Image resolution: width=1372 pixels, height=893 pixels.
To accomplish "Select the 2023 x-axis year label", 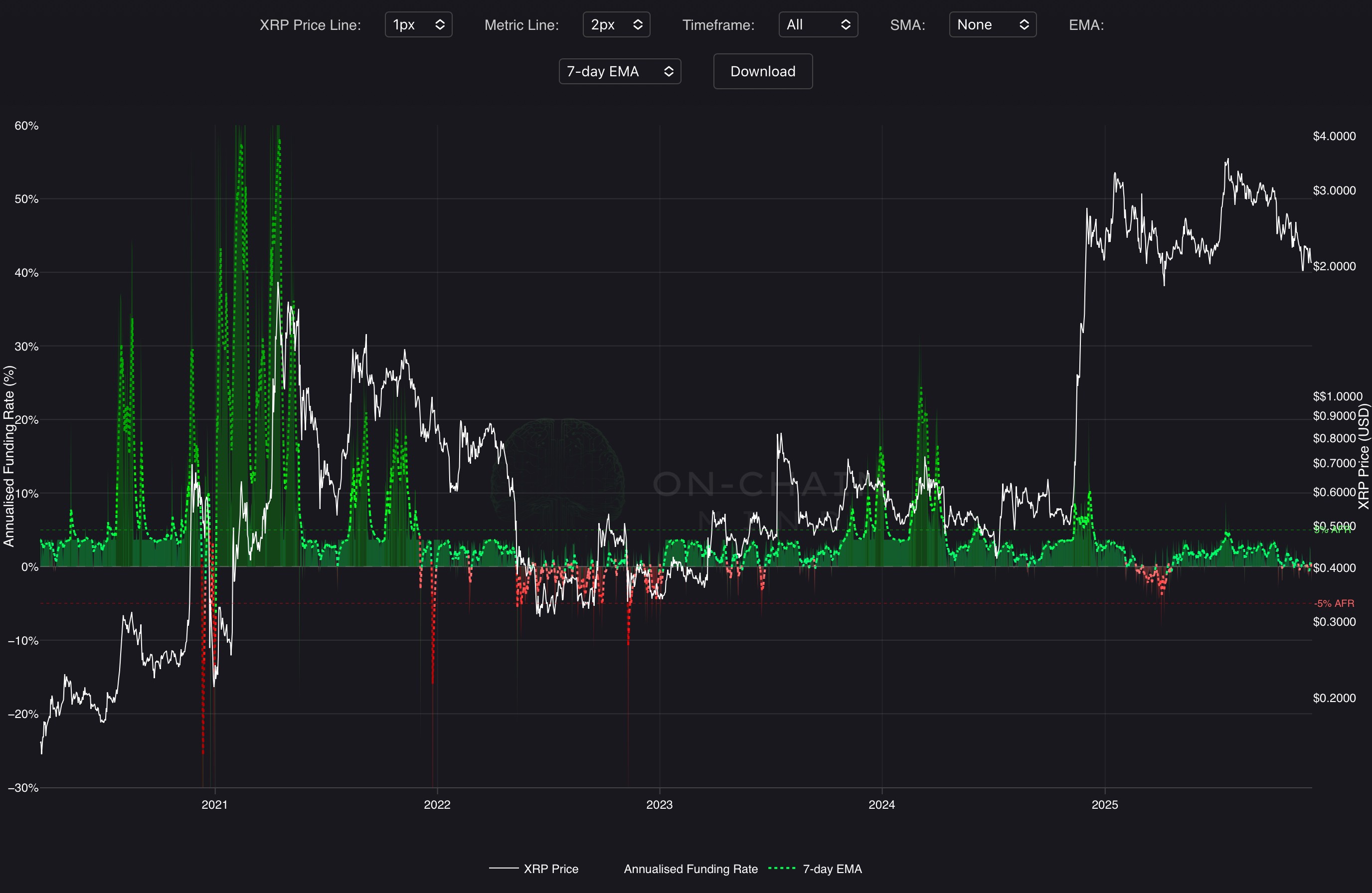I will 659,805.
